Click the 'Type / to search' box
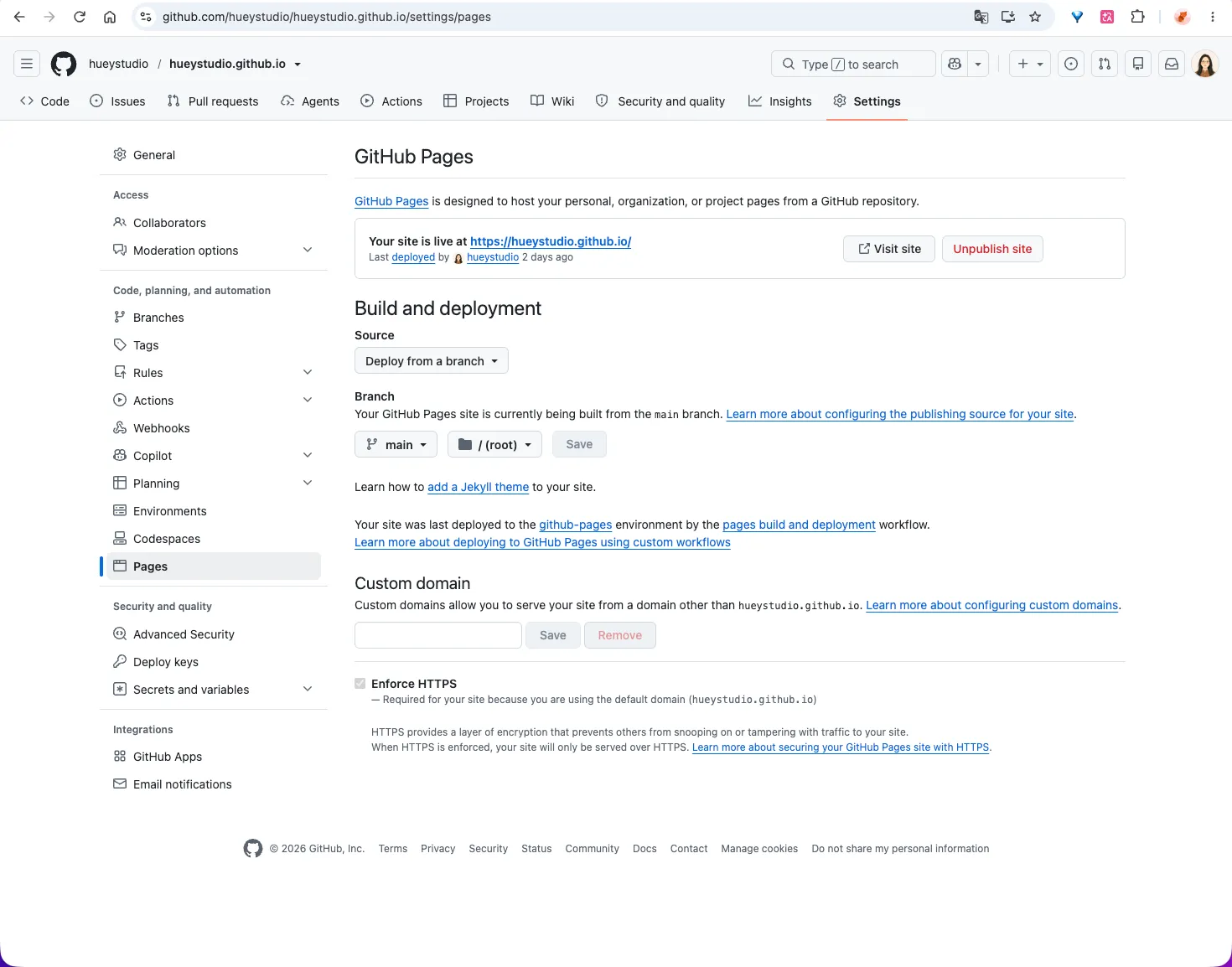1232x967 pixels. [x=853, y=64]
